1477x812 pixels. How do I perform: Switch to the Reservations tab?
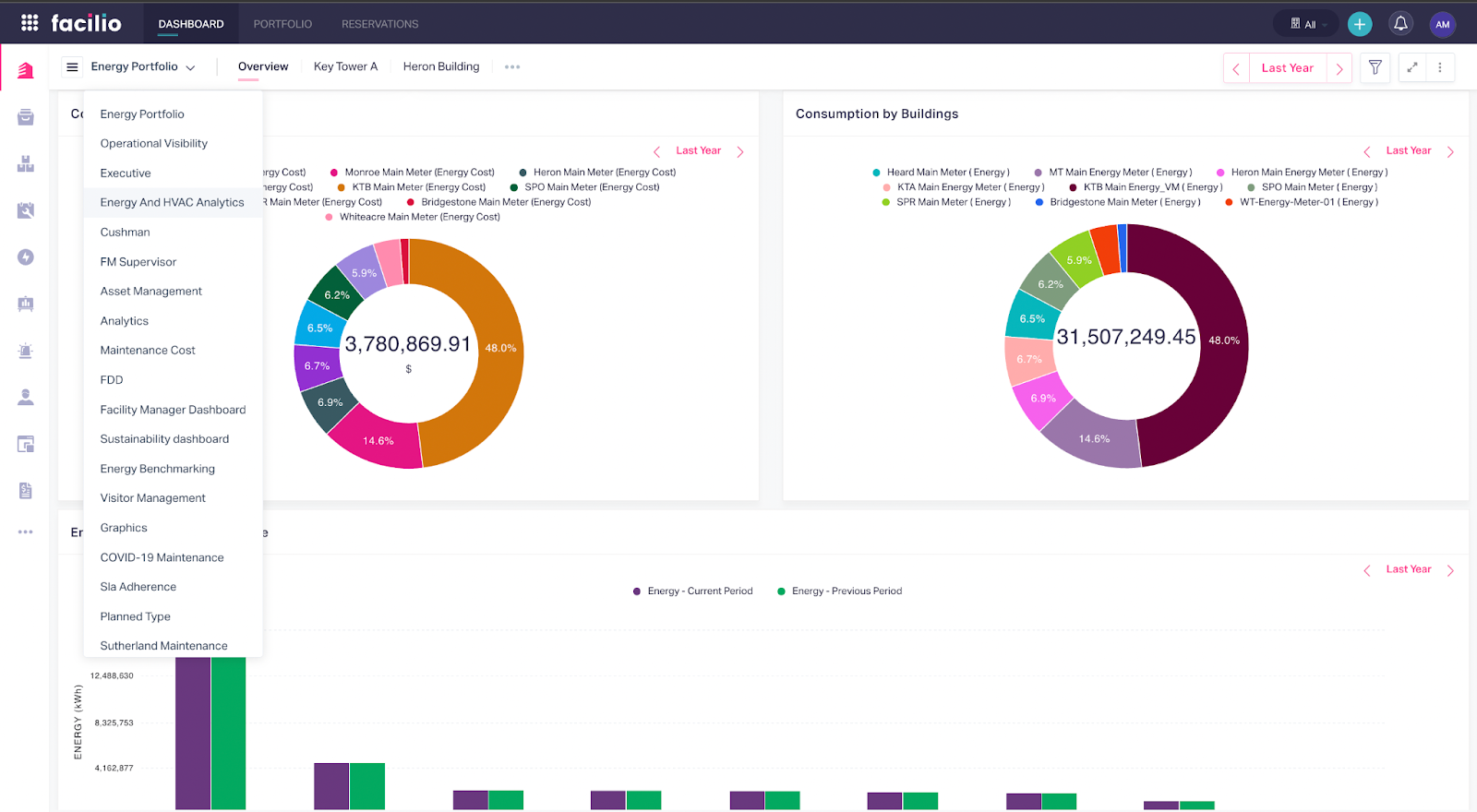(x=380, y=24)
